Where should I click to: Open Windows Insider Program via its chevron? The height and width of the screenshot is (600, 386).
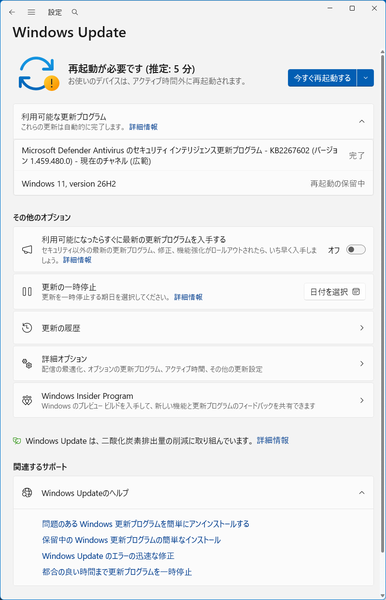[362, 400]
